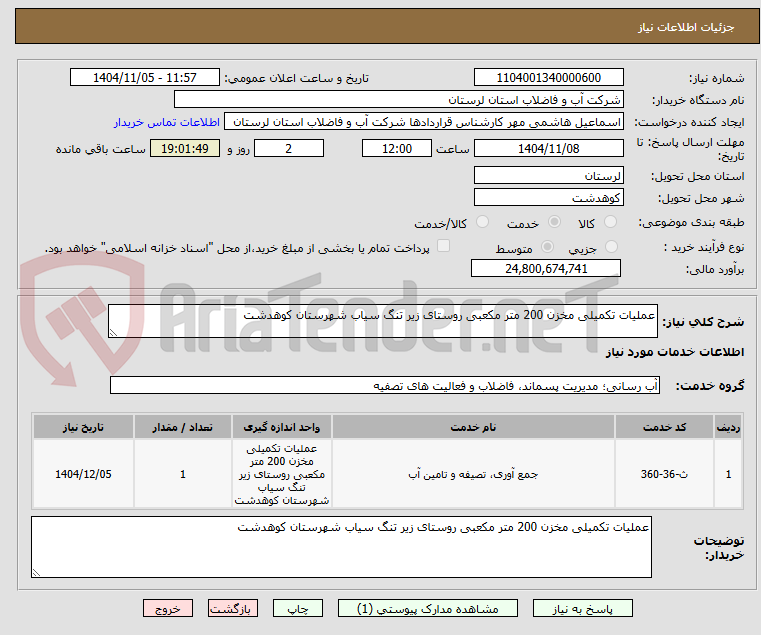Click the ردیف column header
Image resolution: width=761 pixels, height=635 pixels.
point(728,427)
